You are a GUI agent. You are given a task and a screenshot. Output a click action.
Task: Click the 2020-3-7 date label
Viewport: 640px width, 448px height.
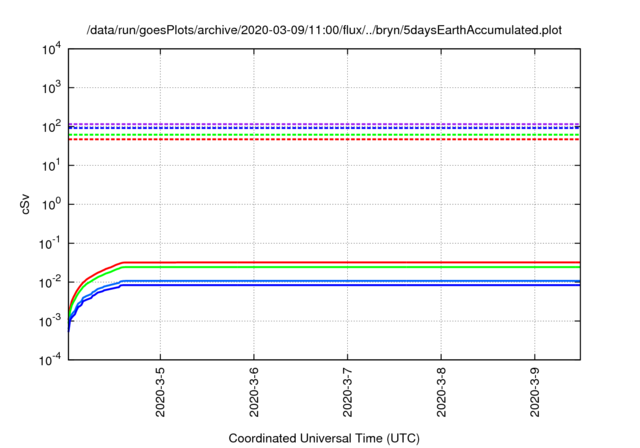(347, 392)
